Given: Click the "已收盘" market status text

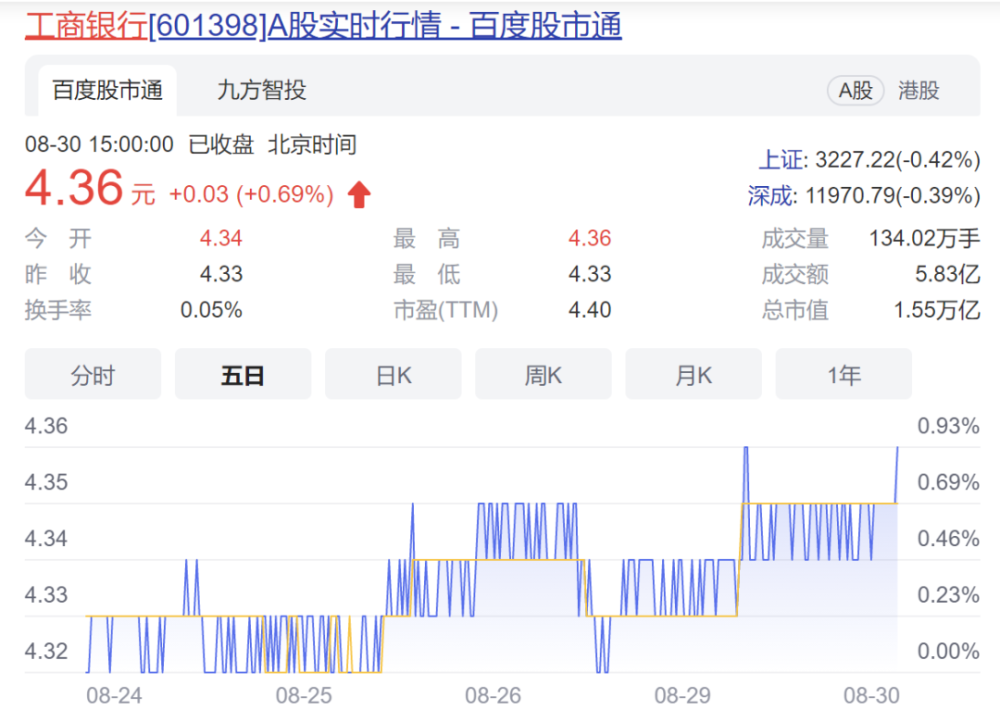Looking at the screenshot, I should tap(221, 145).
